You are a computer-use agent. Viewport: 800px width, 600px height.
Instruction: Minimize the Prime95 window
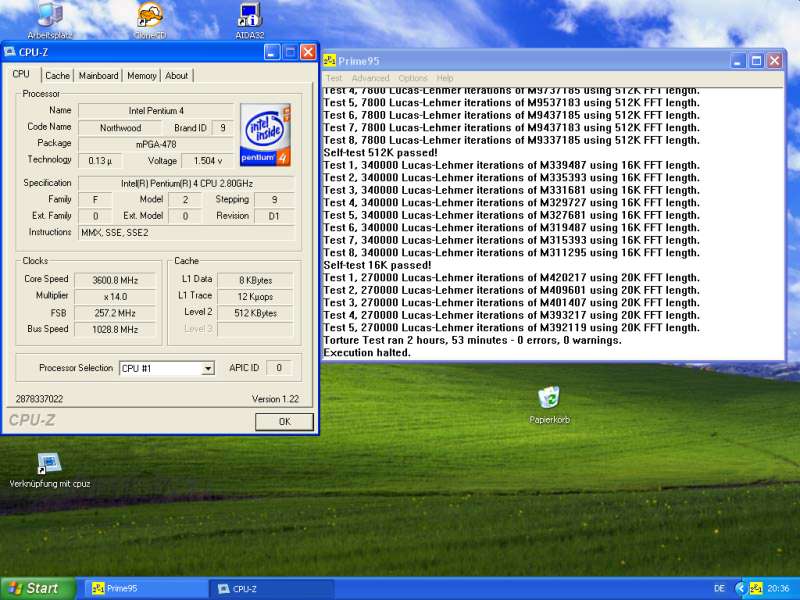coord(738,61)
